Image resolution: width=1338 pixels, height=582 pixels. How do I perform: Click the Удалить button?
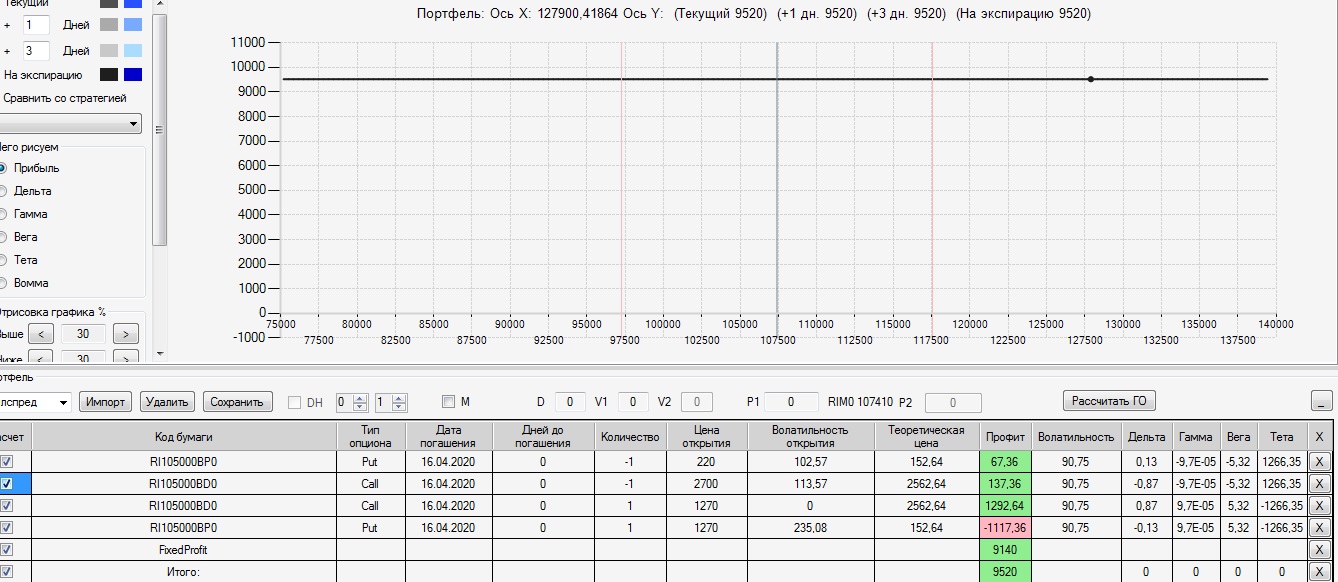pos(167,402)
